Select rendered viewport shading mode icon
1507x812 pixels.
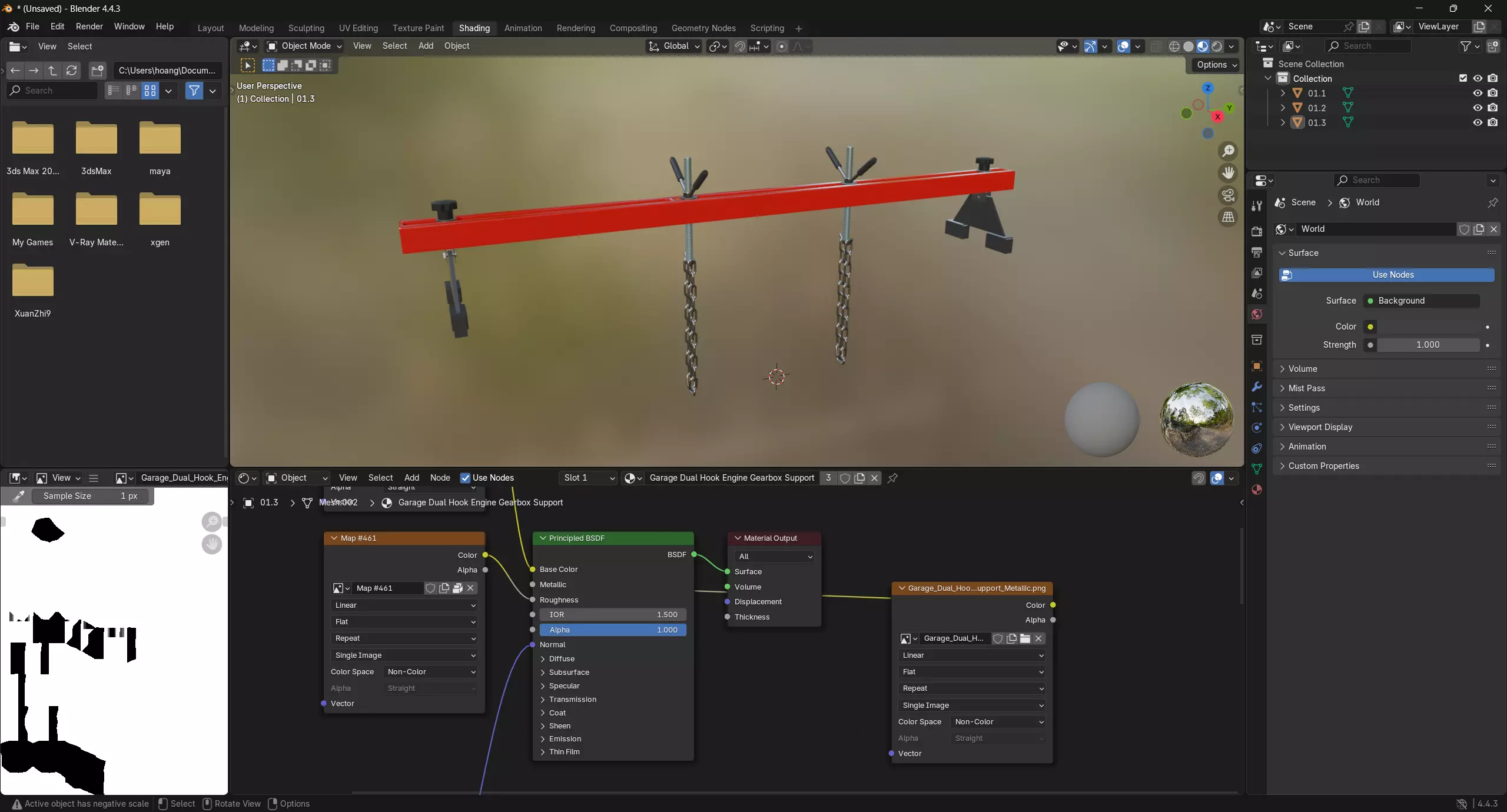click(1217, 46)
